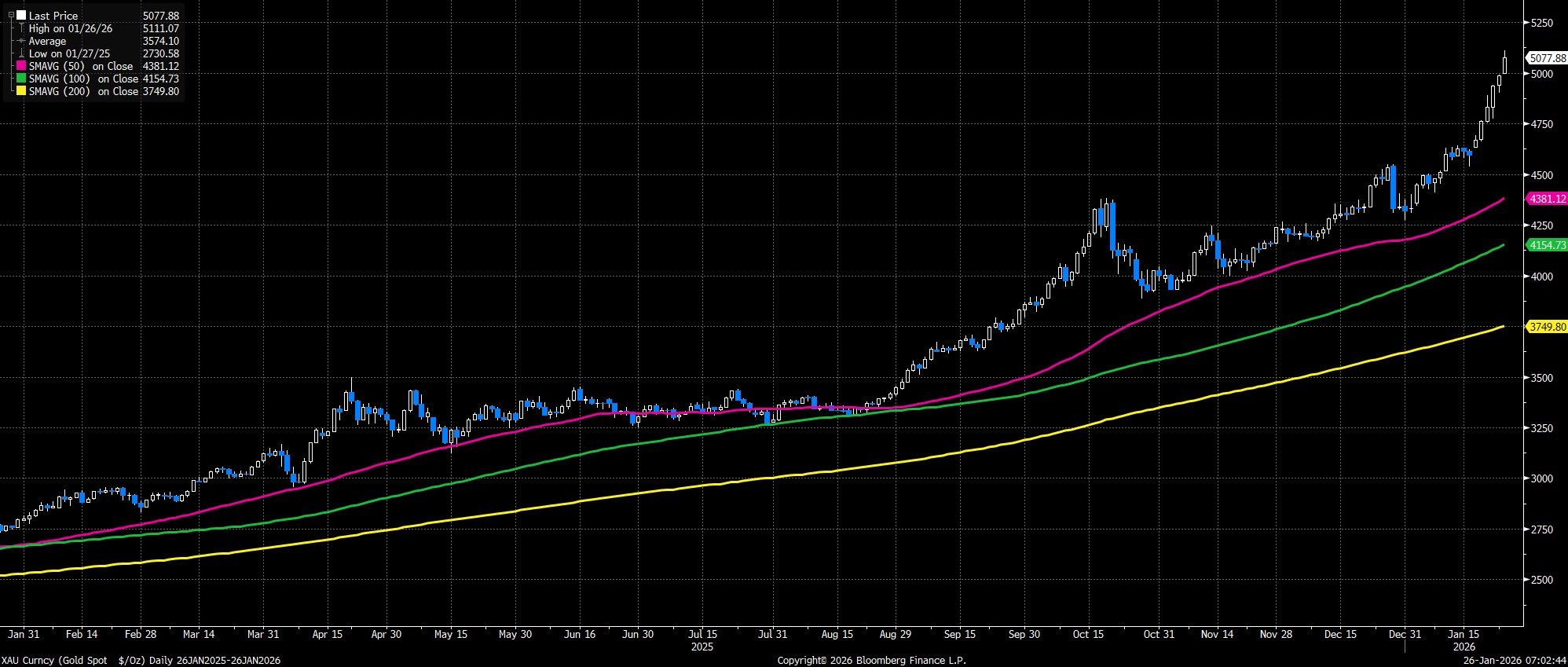The width and height of the screenshot is (1568, 667).
Task: Click the white 5077.88 last price tag
Action: 1545,58
